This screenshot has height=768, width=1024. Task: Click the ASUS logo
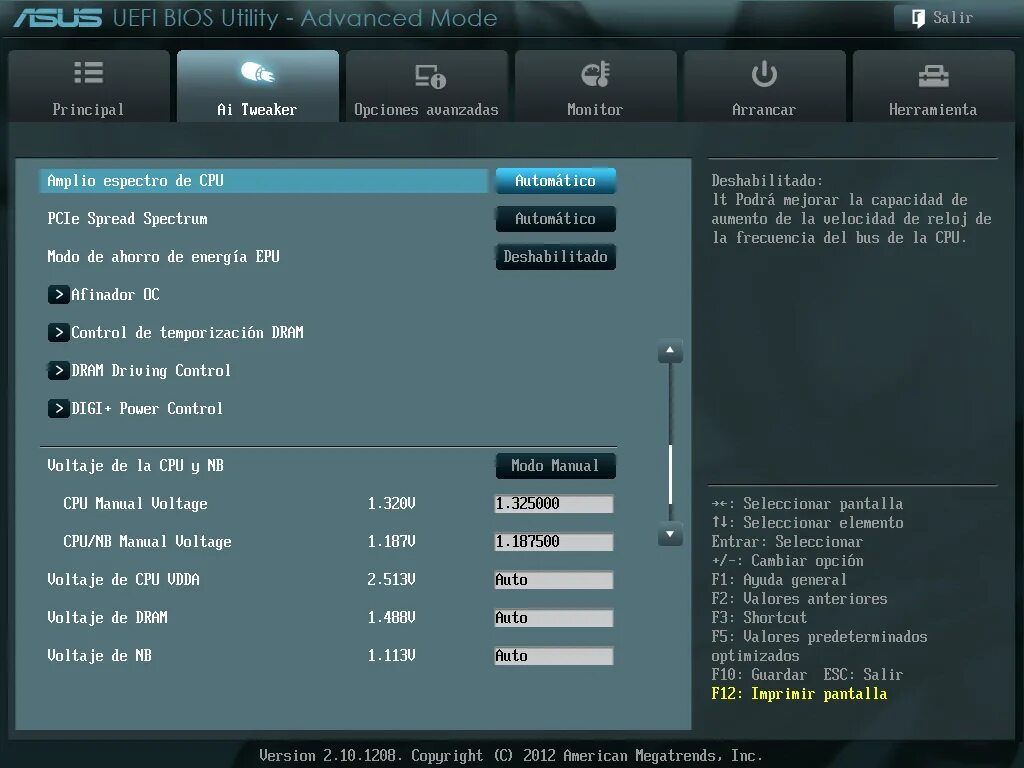click(x=57, y=18)
